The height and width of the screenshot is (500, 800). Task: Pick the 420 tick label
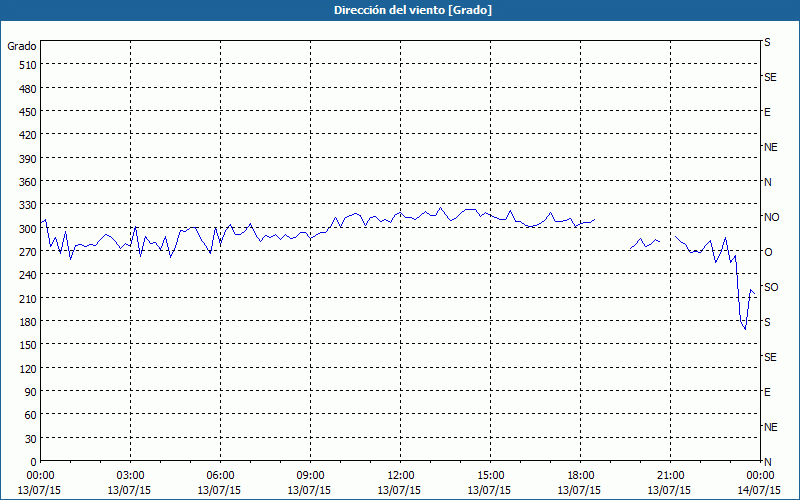[28, 135]
